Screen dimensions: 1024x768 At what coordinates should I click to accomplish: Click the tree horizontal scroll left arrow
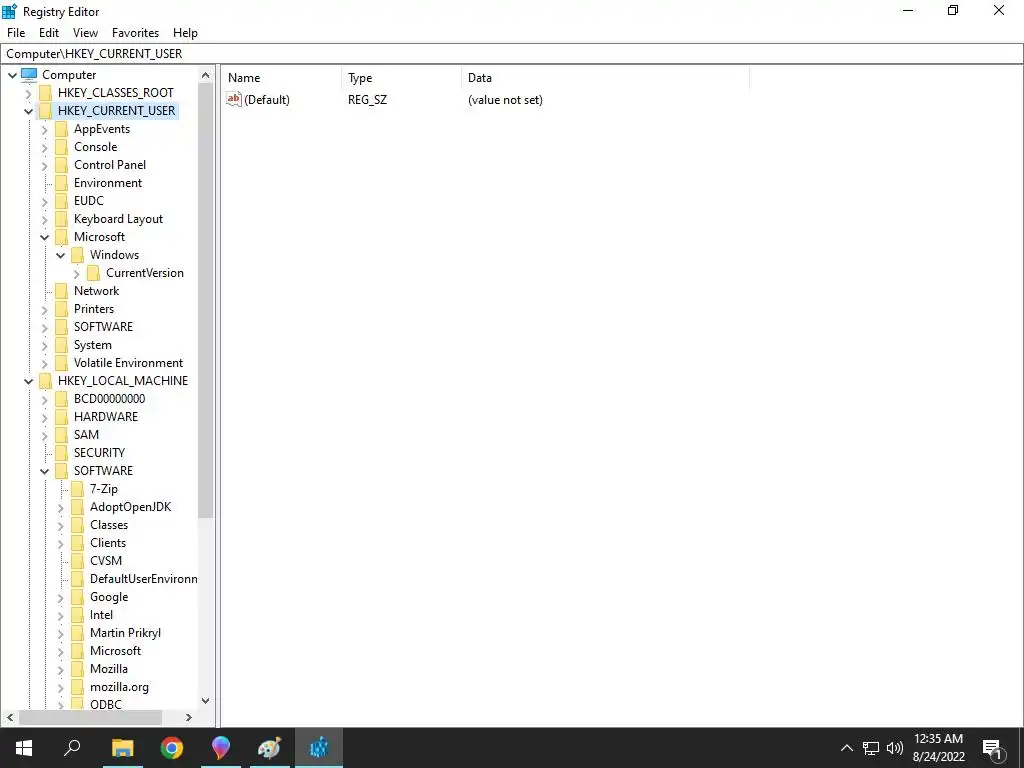tap(10, 718)
